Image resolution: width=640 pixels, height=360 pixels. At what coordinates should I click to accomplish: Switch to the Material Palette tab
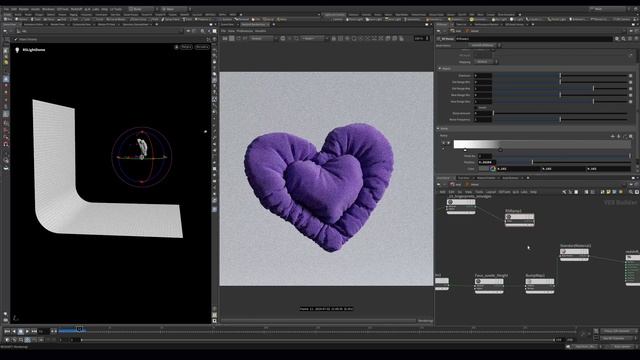[487, 178]
